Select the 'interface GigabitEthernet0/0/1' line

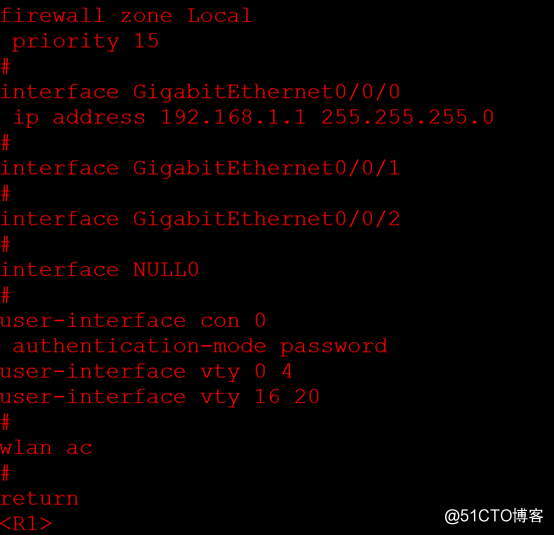point(200,168)
